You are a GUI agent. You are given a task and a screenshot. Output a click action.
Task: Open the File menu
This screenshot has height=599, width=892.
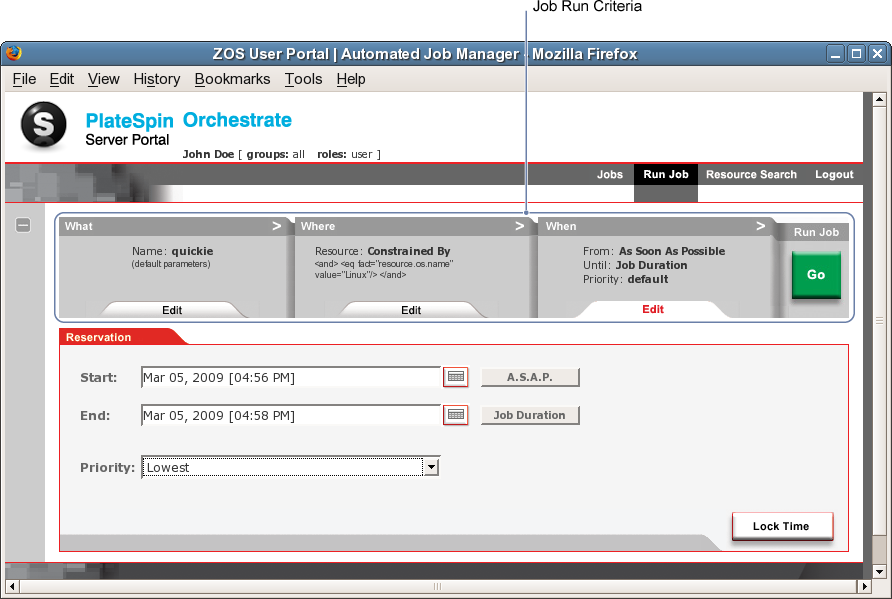pyautogui.click(x=24, y=79)
